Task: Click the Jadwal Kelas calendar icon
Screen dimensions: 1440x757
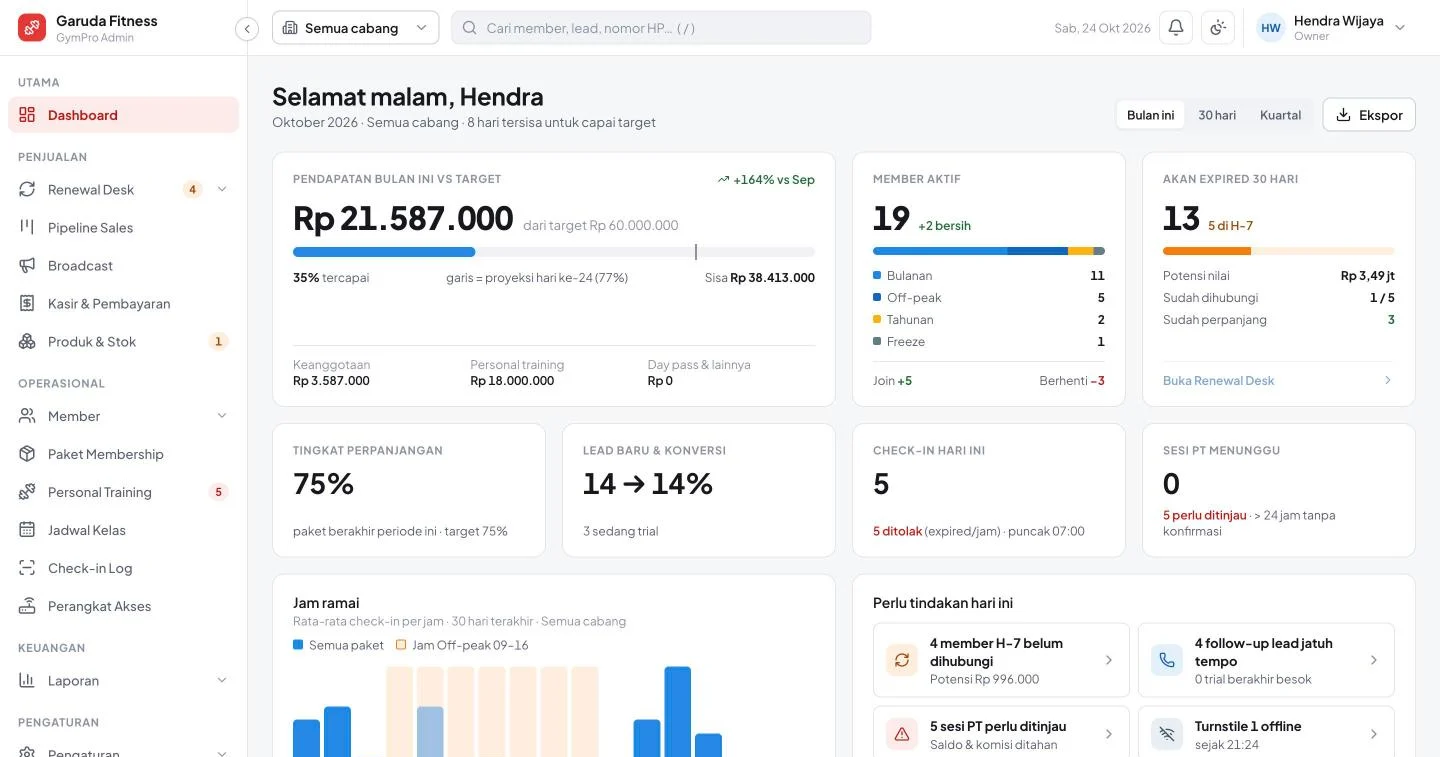Action: pyautogui.click(x=27, y=530)
